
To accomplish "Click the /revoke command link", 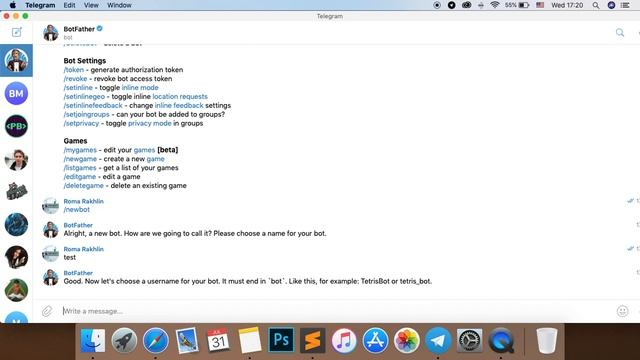I will [75, 79].
